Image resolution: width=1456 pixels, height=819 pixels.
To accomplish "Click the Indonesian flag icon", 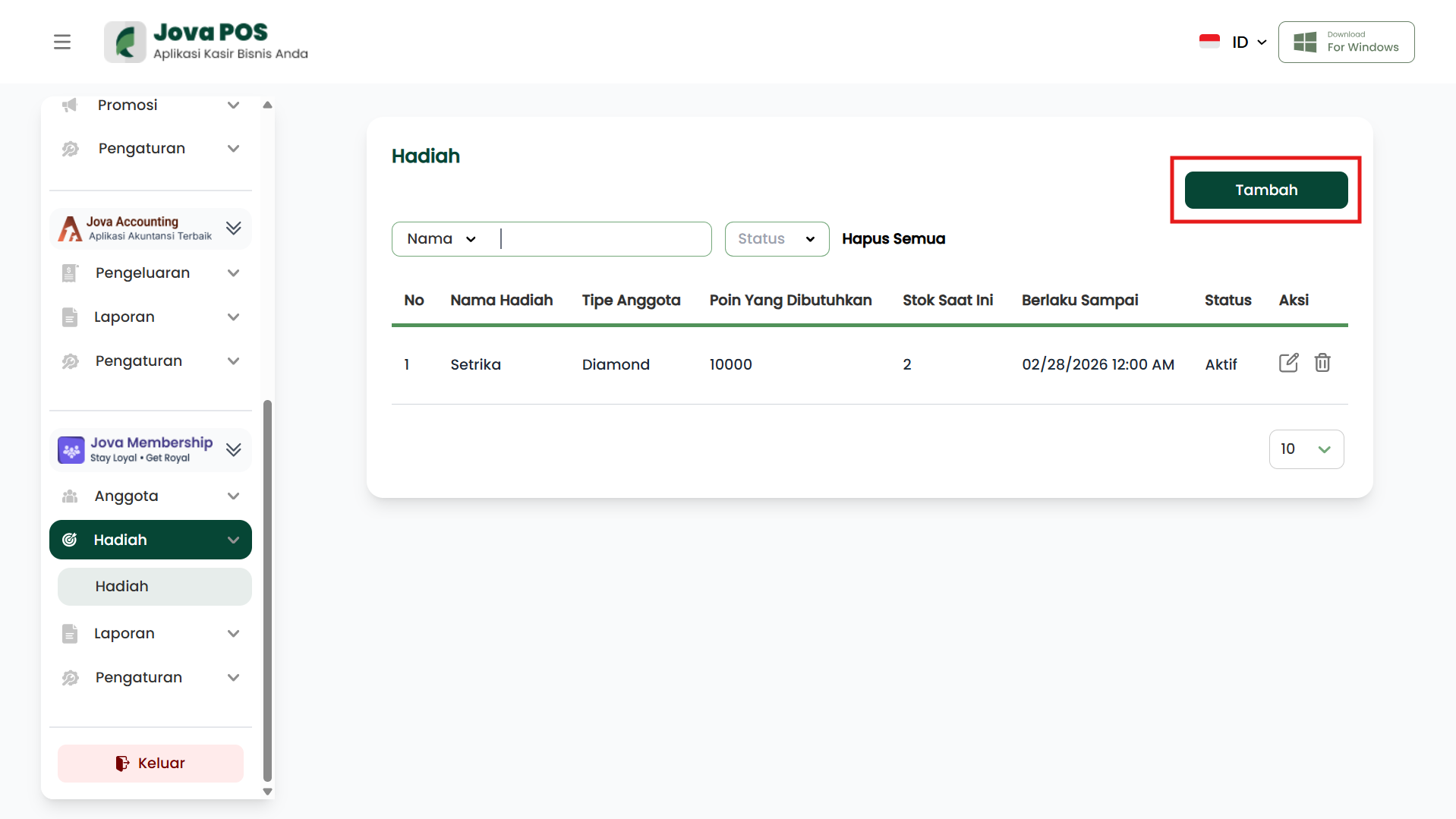I will click(x=1209, y=42).
